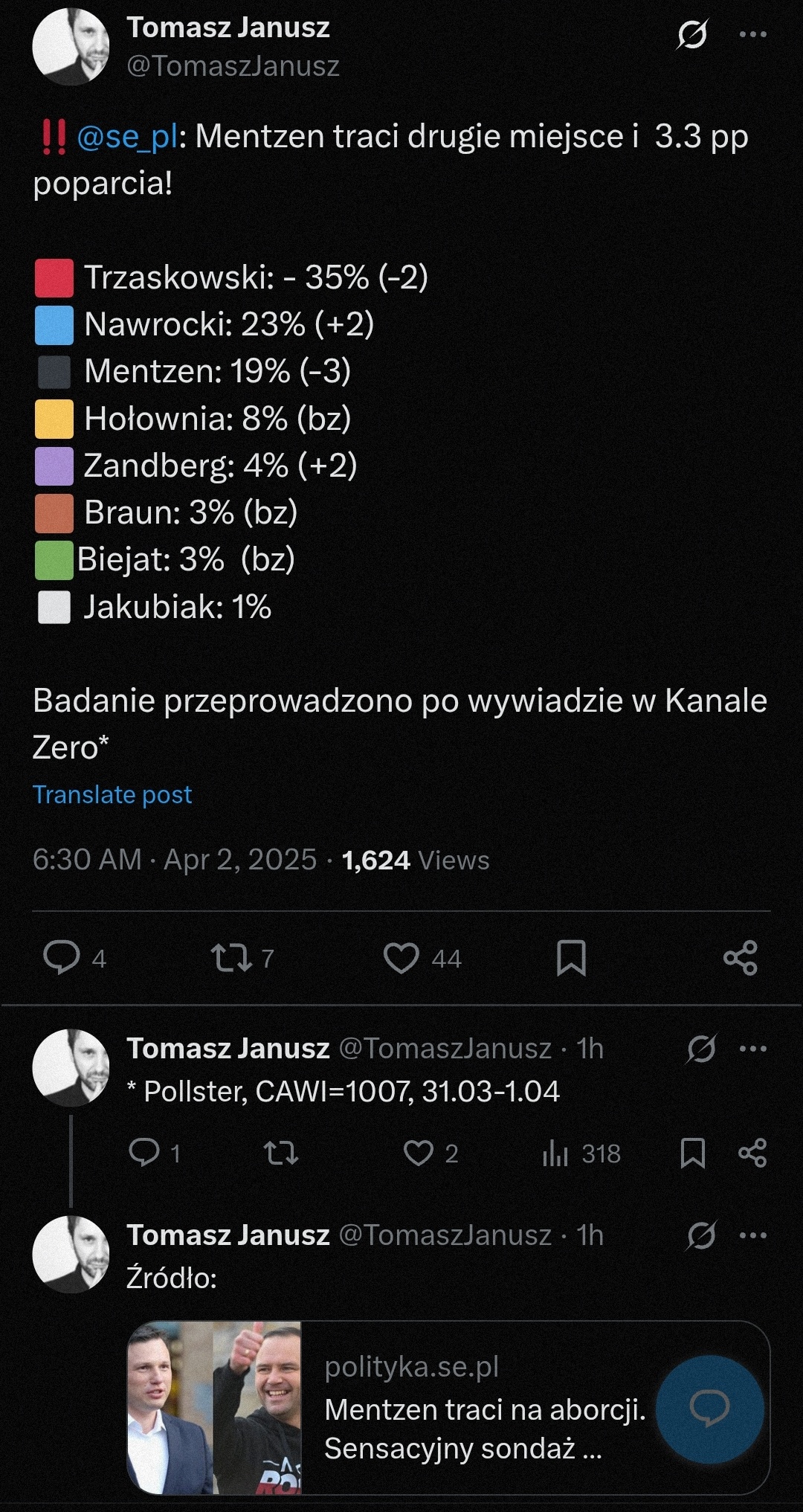The width and height of the screenshot is (803, 1512).
Task: Click the Translate post link
Action: click(x=112, y=794)
